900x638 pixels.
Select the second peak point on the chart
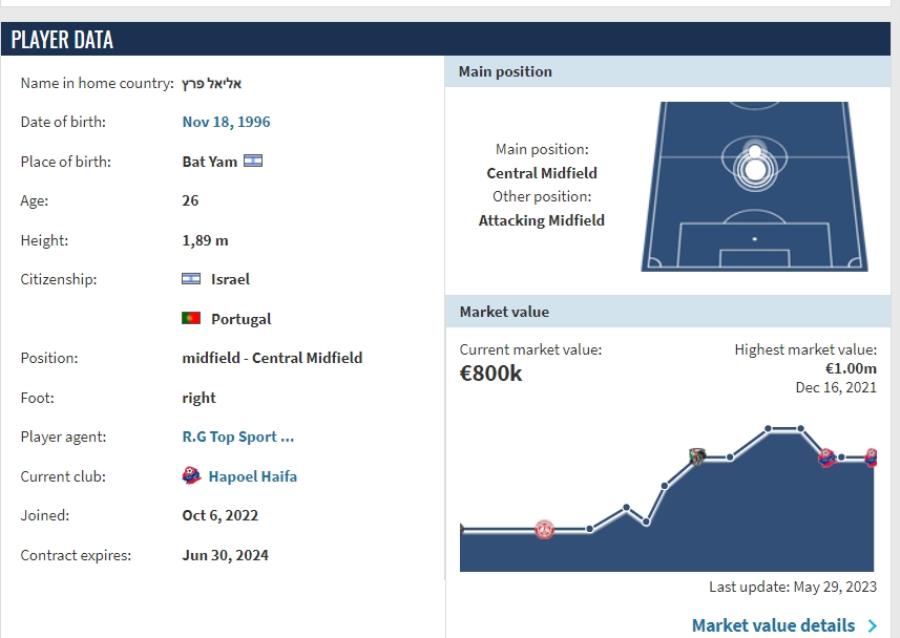[800, 429]
